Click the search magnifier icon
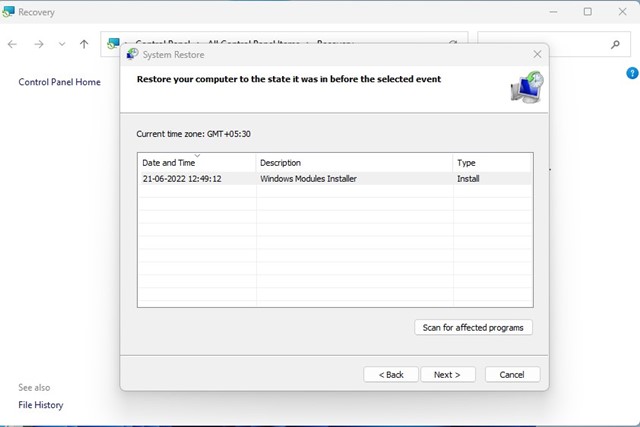 pos(614,45)
